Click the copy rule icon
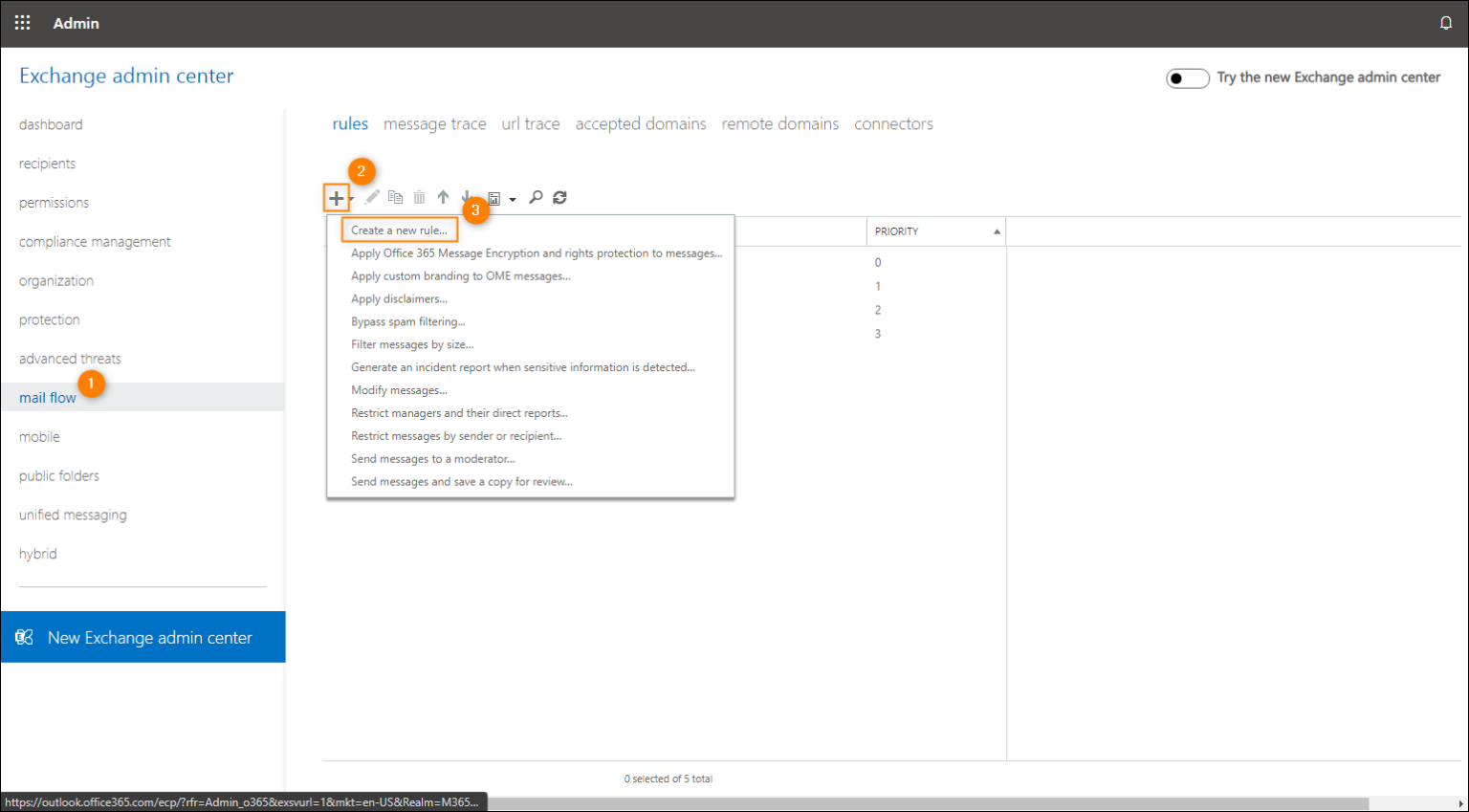 (396, 197)
